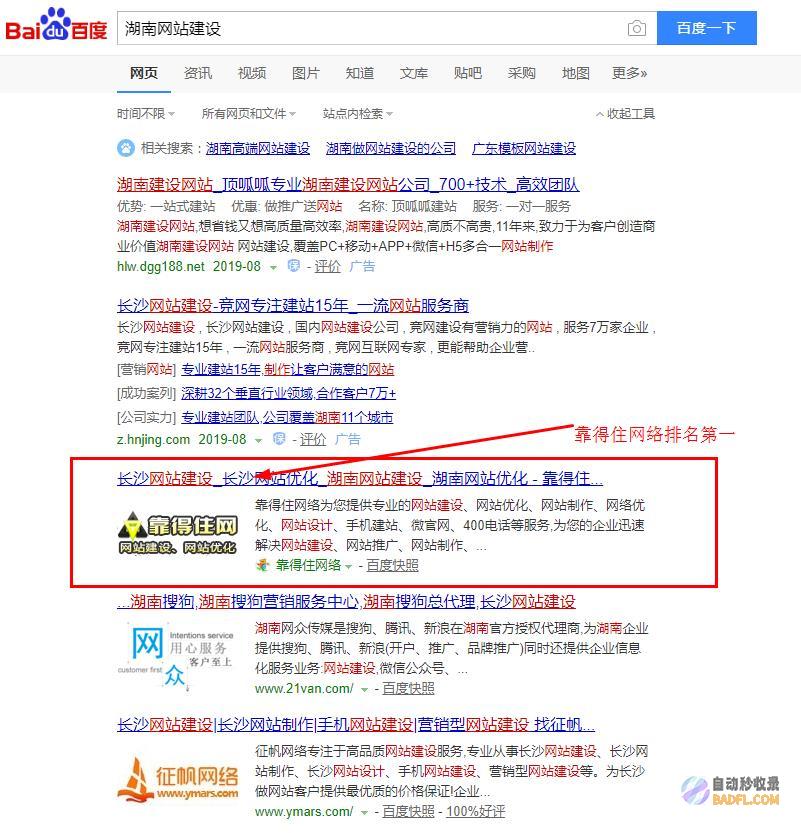Screen dimensions: 801x833
Task: Switch to the 知道 tab
Action: click(x=360, y=73)
